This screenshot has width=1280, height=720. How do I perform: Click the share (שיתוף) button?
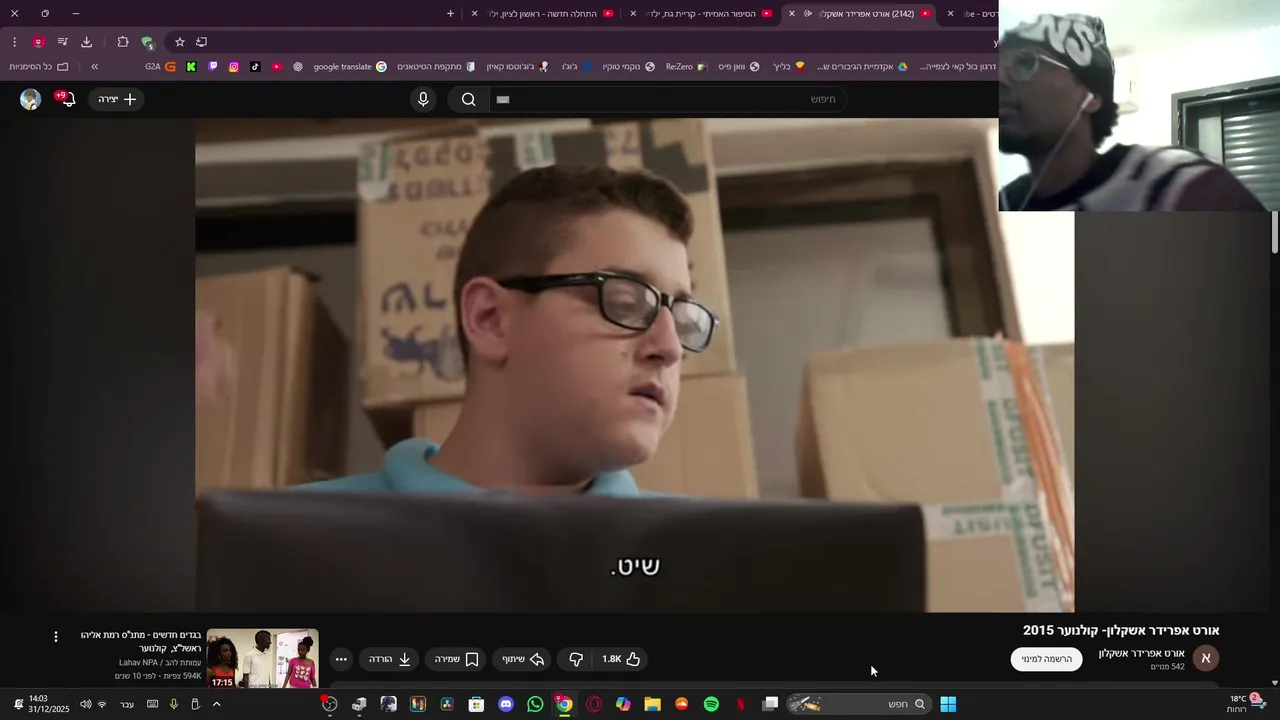click(524, 659)
